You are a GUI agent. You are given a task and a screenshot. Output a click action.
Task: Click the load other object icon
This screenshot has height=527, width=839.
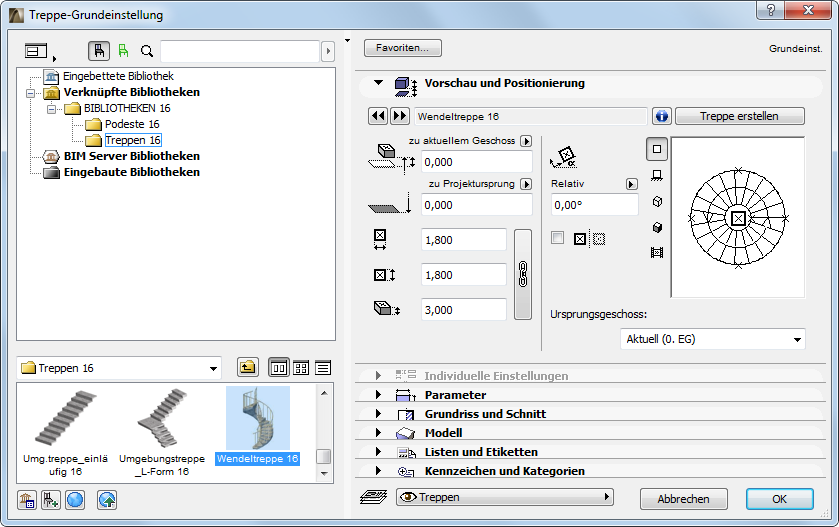click(x=51, y=500)
